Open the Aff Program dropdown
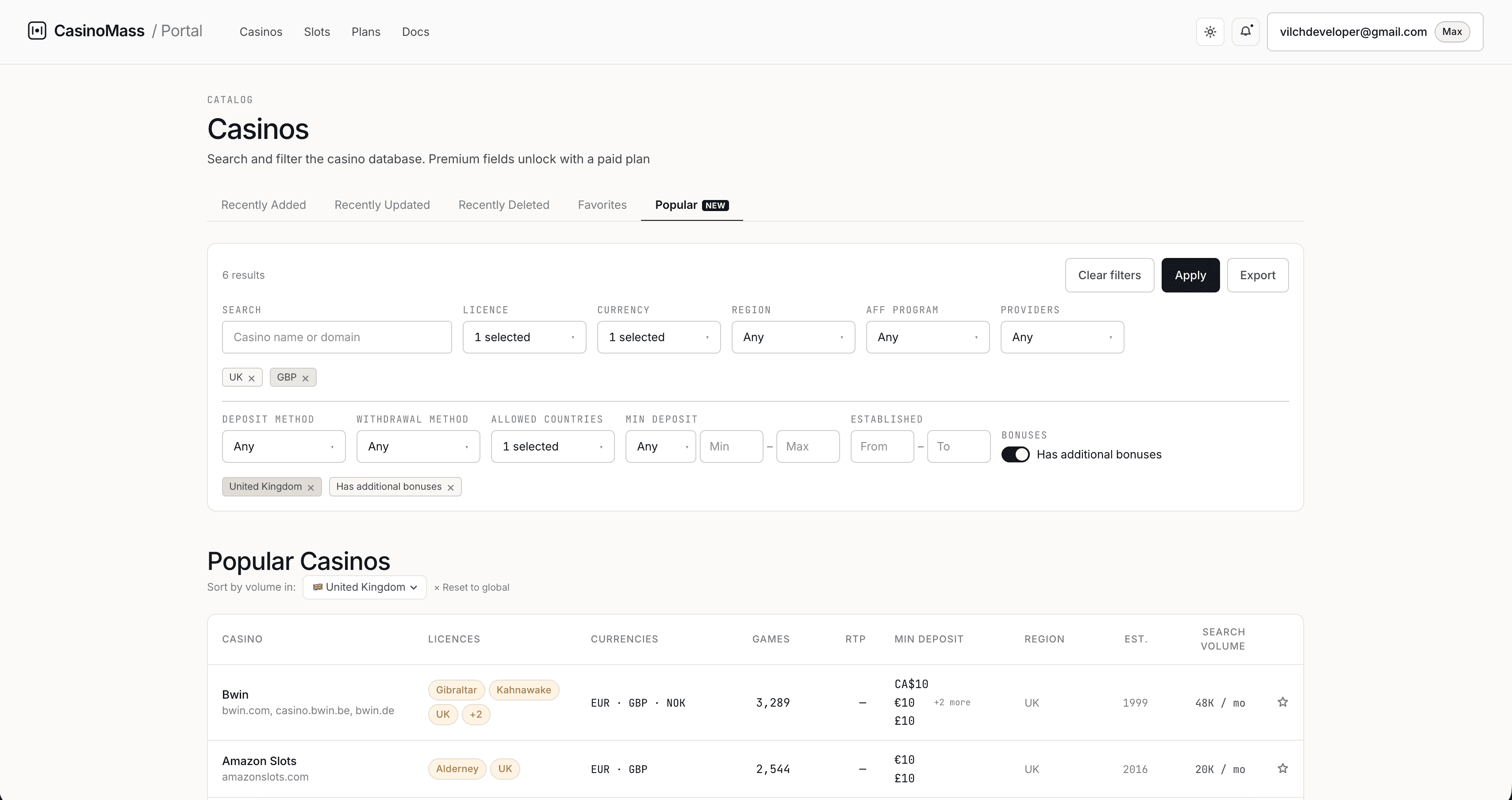Image resolution: width=1512 pixels, height=800 pixels. [927, 337]
